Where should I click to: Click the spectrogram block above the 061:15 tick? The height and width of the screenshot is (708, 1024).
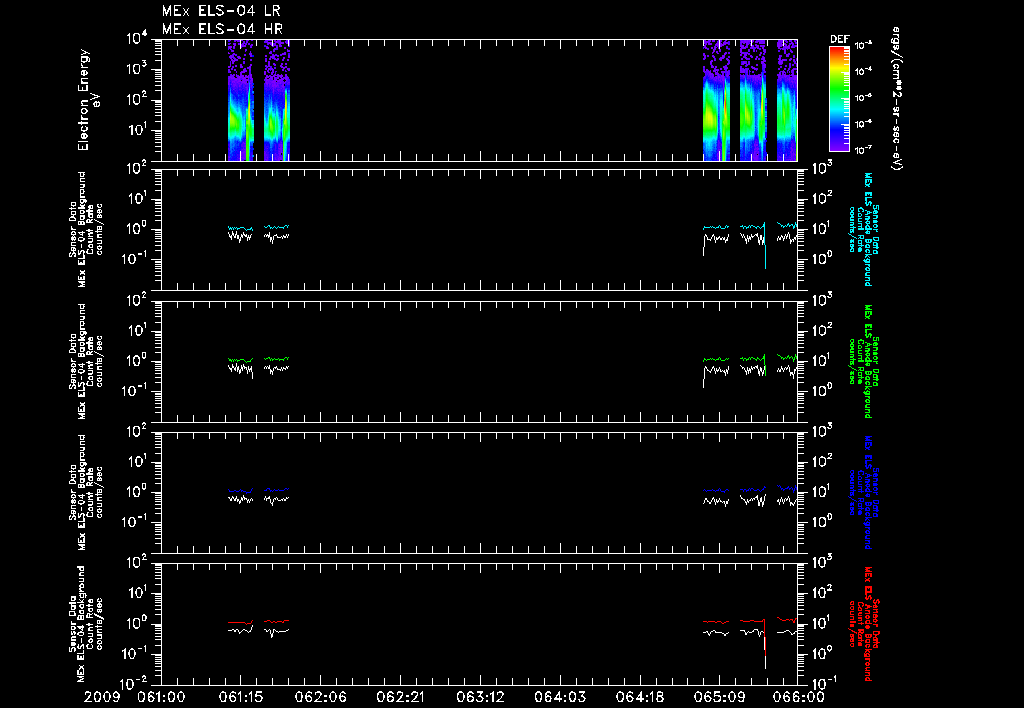[x=241, y=100]
